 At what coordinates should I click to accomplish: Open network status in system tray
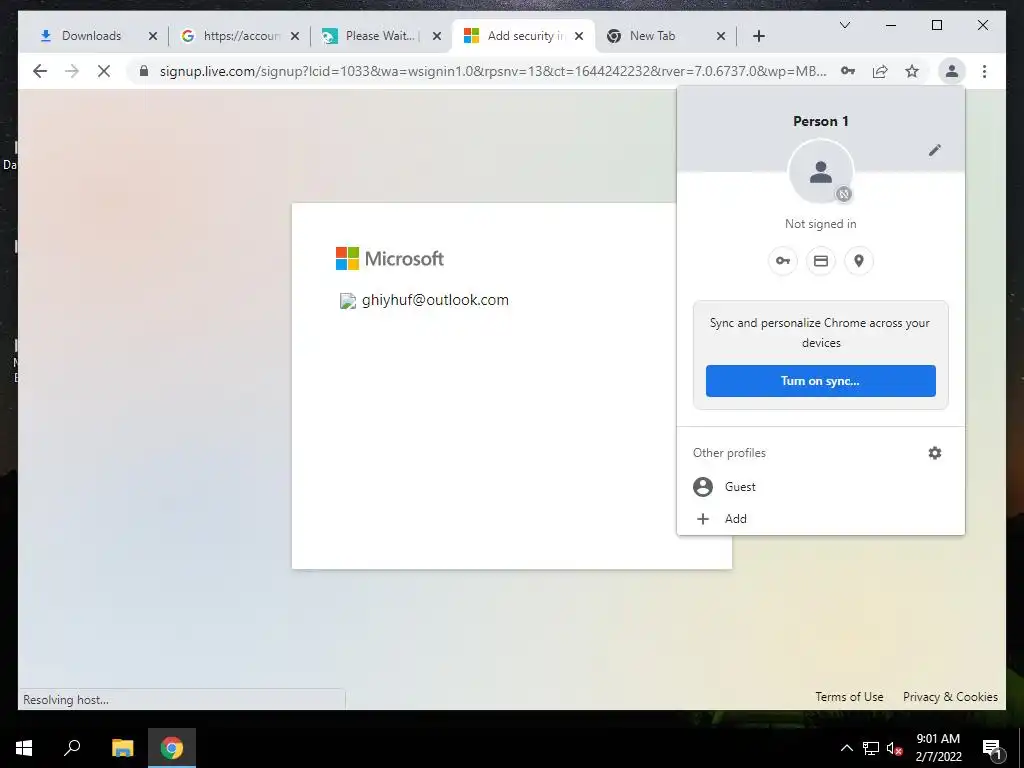(x=871, y=748)
